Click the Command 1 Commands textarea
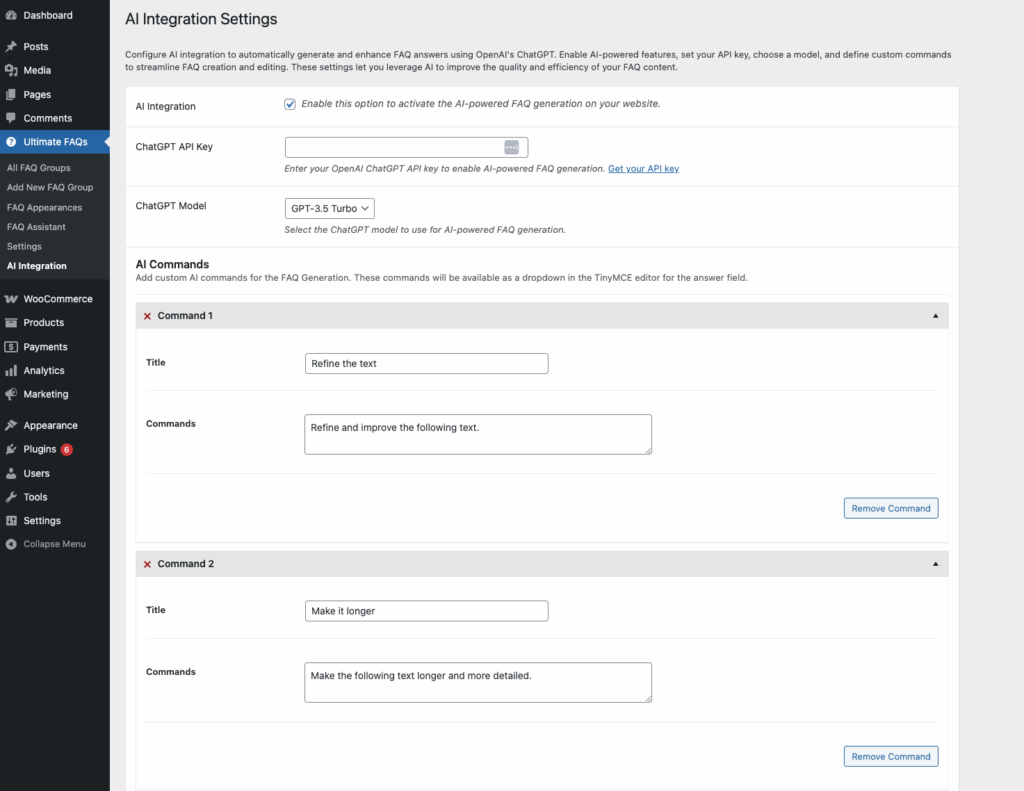This screenshot has width=1024, height=791. tap(478, 434)
